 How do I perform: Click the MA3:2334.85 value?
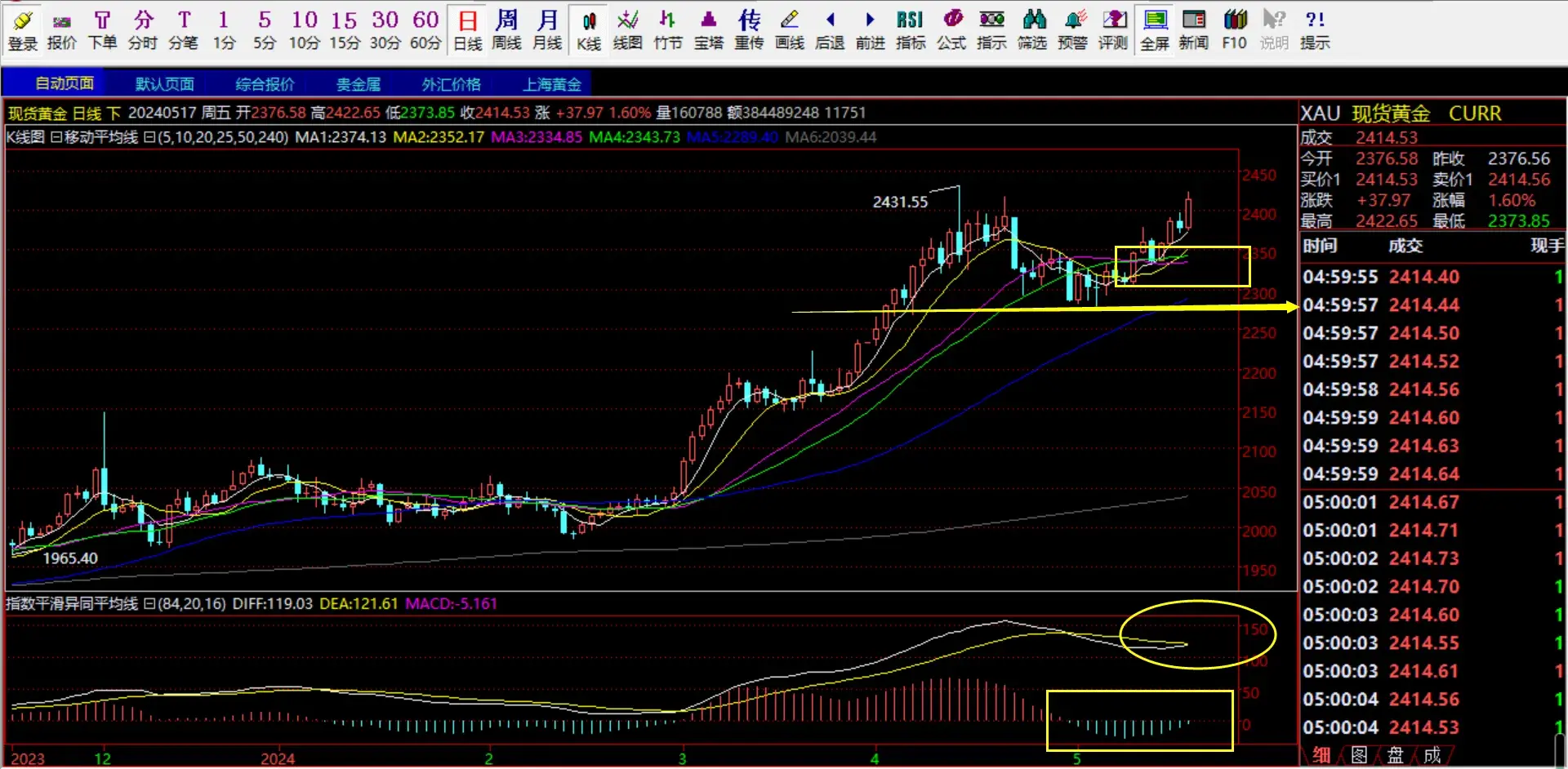tap(537, 137)
